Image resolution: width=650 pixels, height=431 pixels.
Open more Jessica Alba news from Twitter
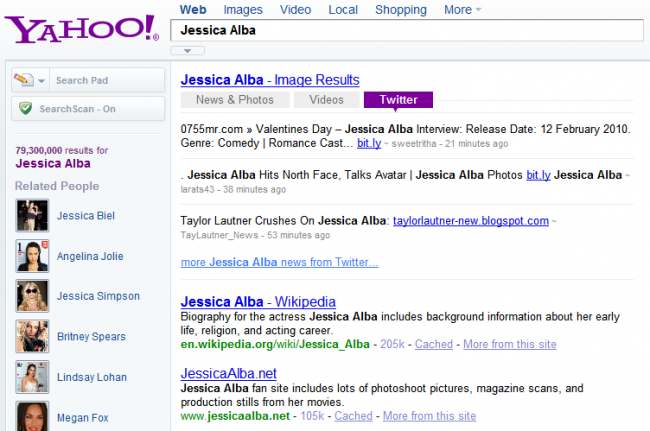click(x=279, y=262)
